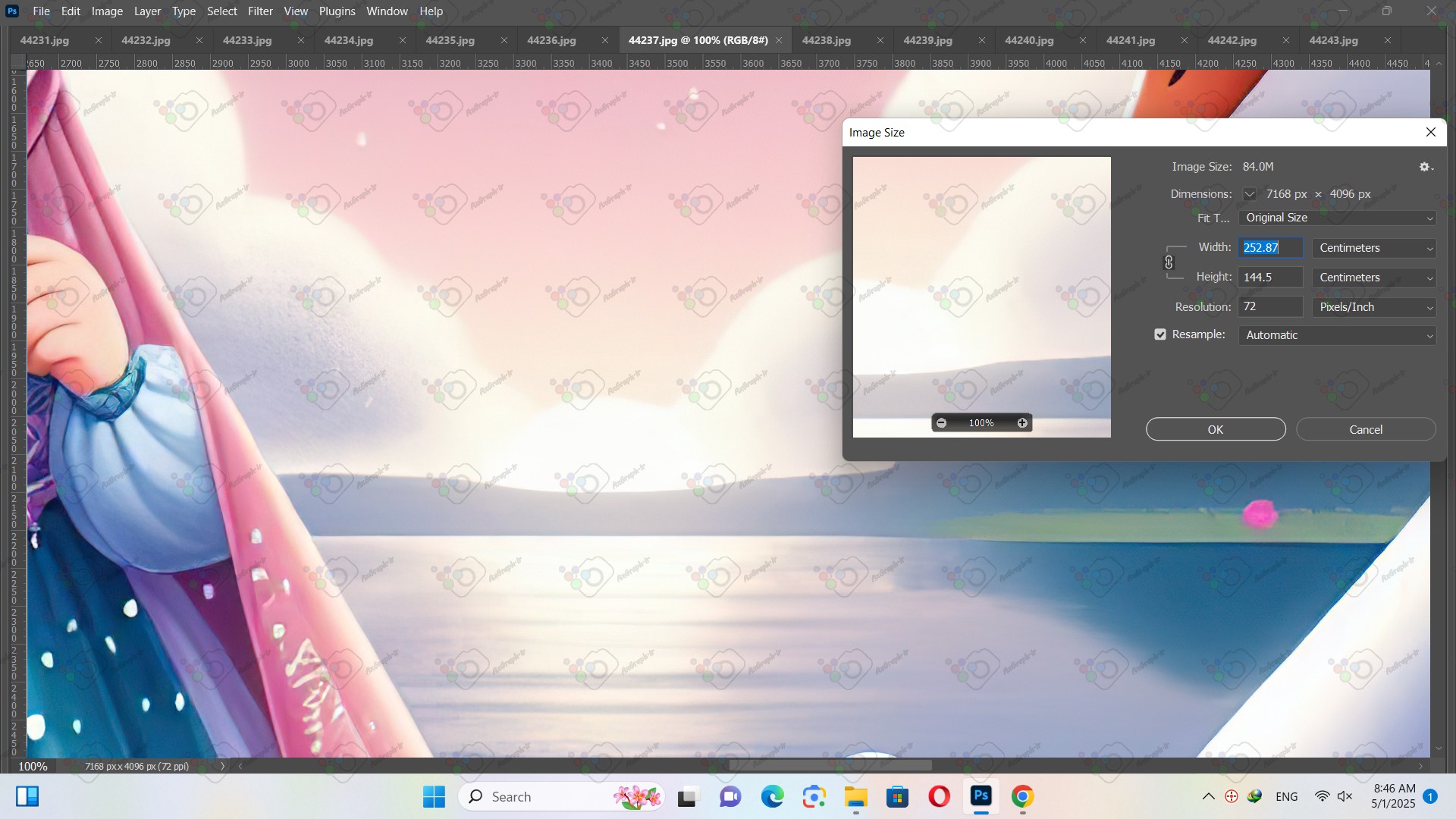Open the Edit menu
This screenshot has height=819, width=1456.
pyautogui.click(x=71, y=11)
